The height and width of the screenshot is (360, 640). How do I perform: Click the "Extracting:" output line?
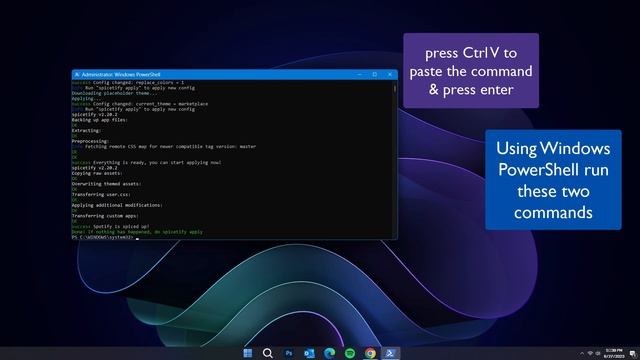(x=86, y=131)
